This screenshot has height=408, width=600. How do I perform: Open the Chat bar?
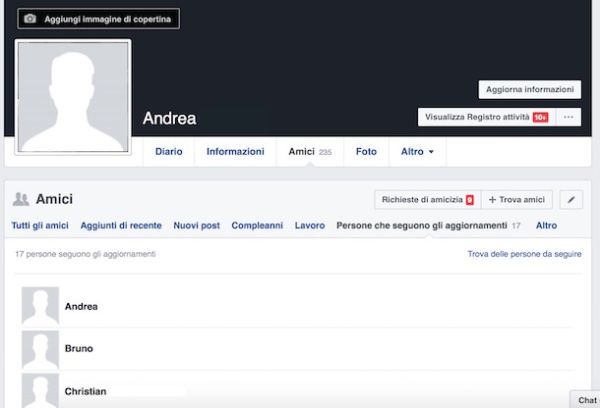pos(586,400)
